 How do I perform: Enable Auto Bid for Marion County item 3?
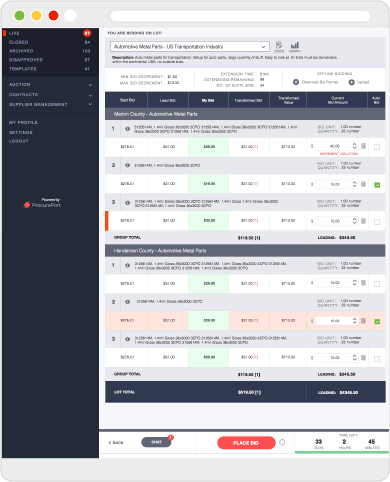[377, 222]
